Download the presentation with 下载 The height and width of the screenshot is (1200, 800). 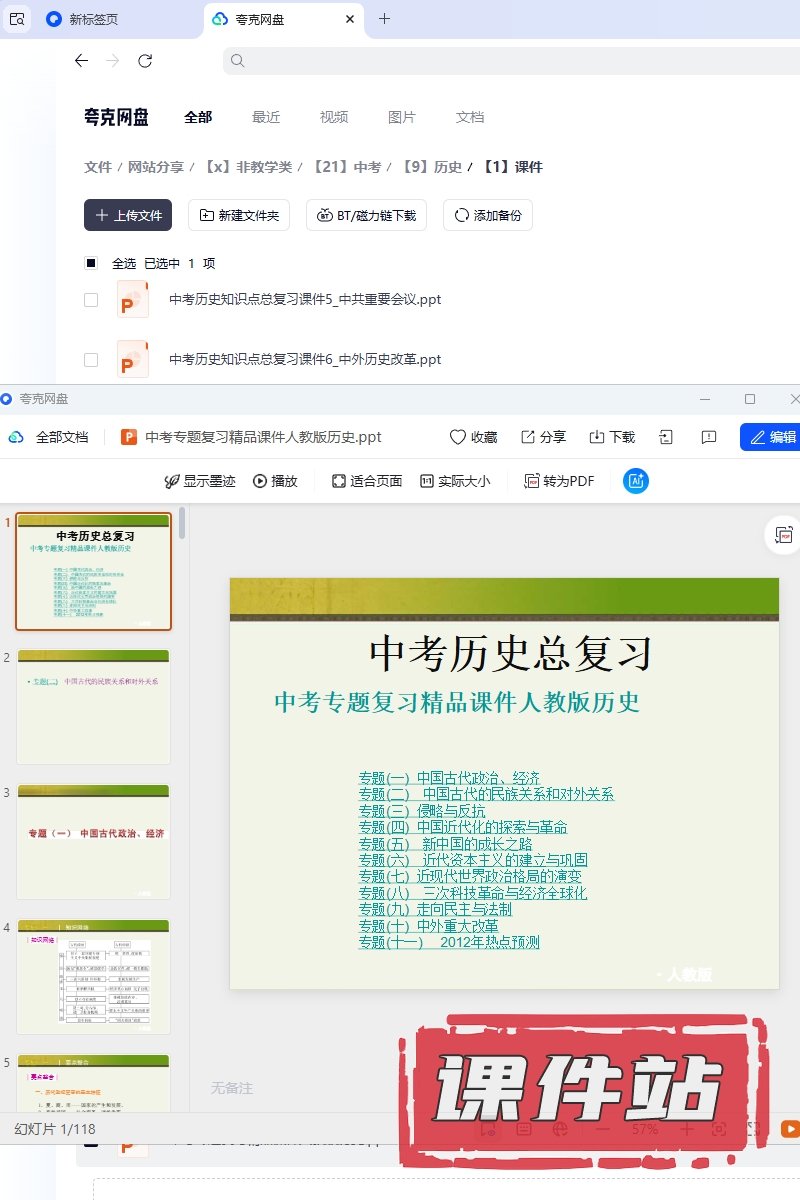click(612, 437)
